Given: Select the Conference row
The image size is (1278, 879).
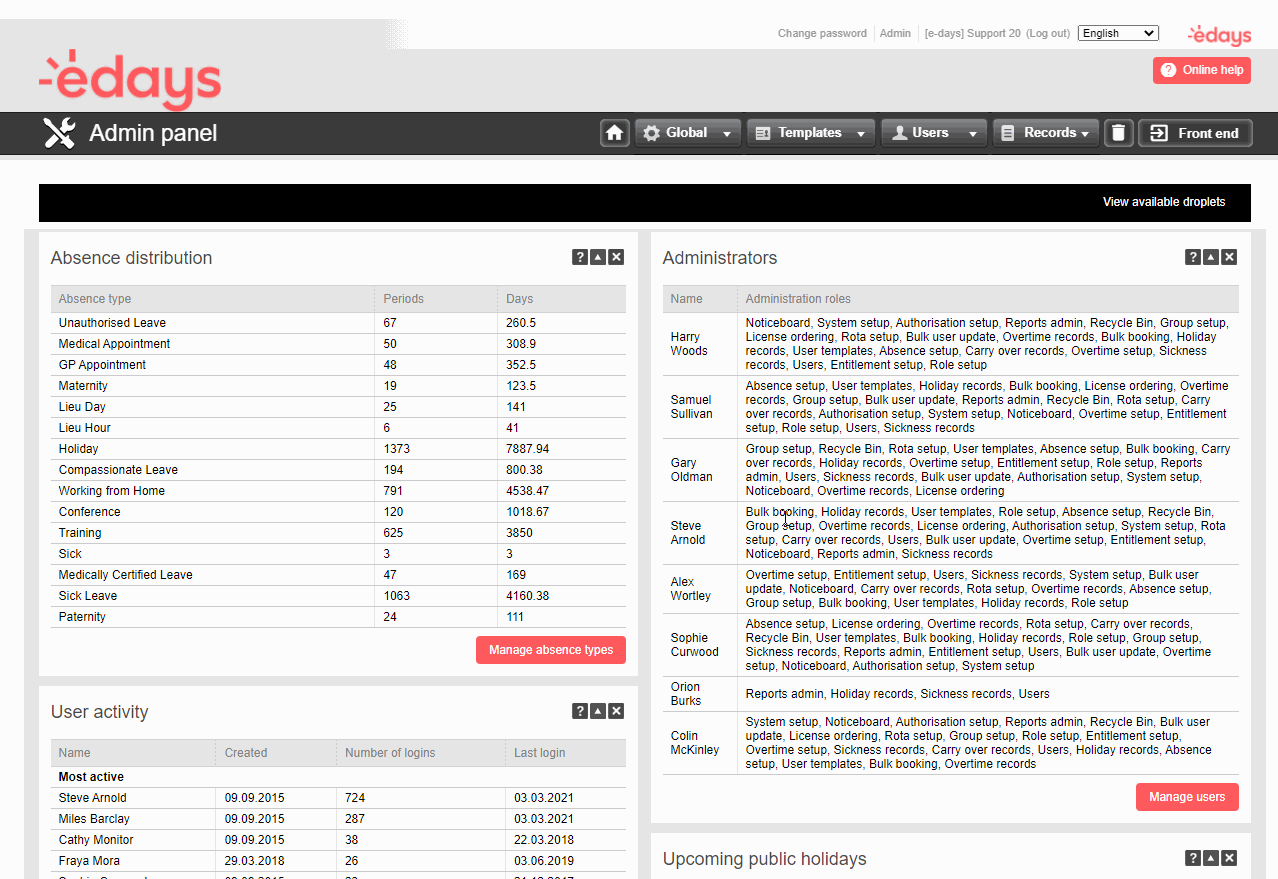Looking at the screenshot, I should click(338, 512).
